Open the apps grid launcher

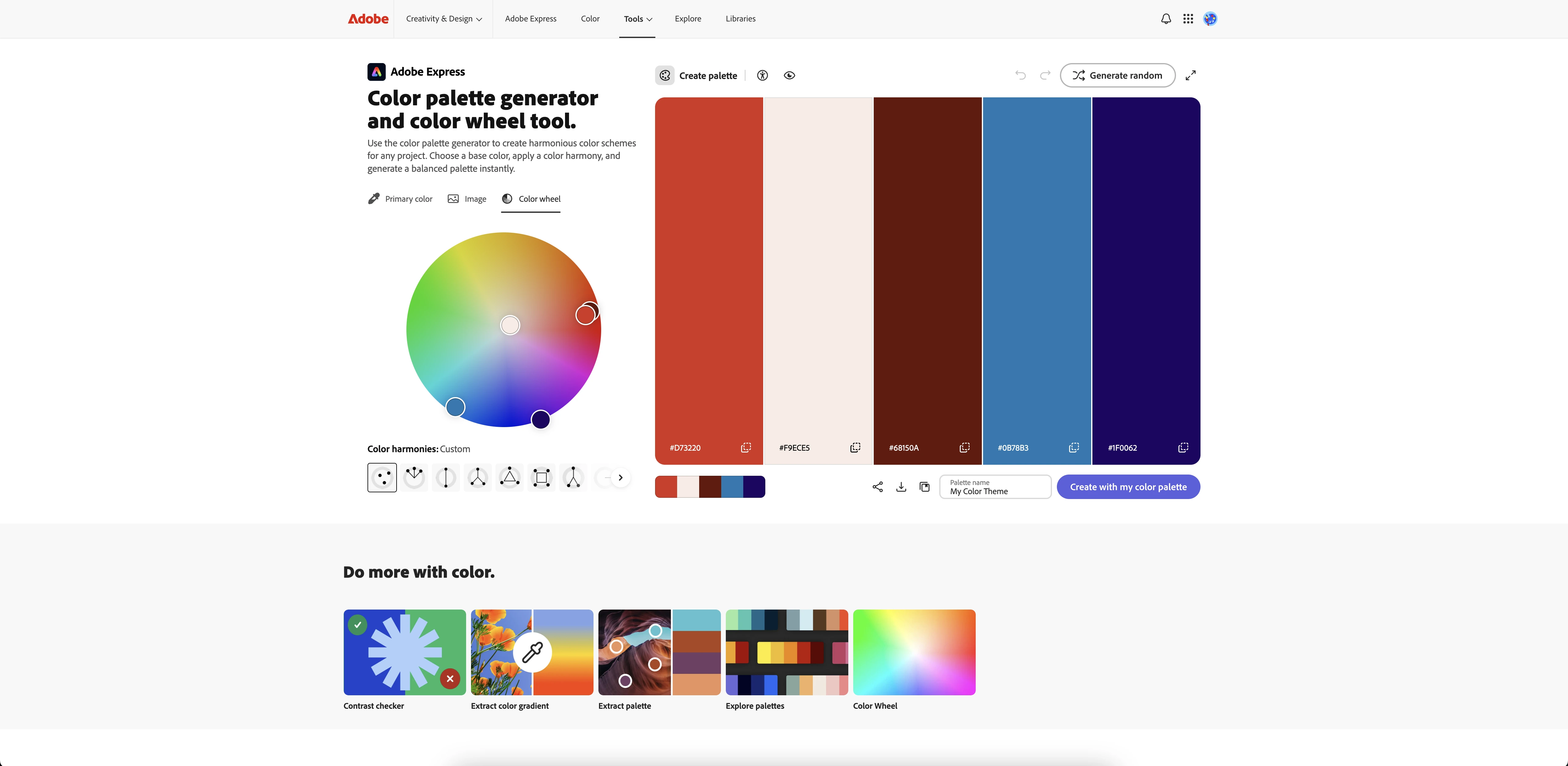[1188, 19]
